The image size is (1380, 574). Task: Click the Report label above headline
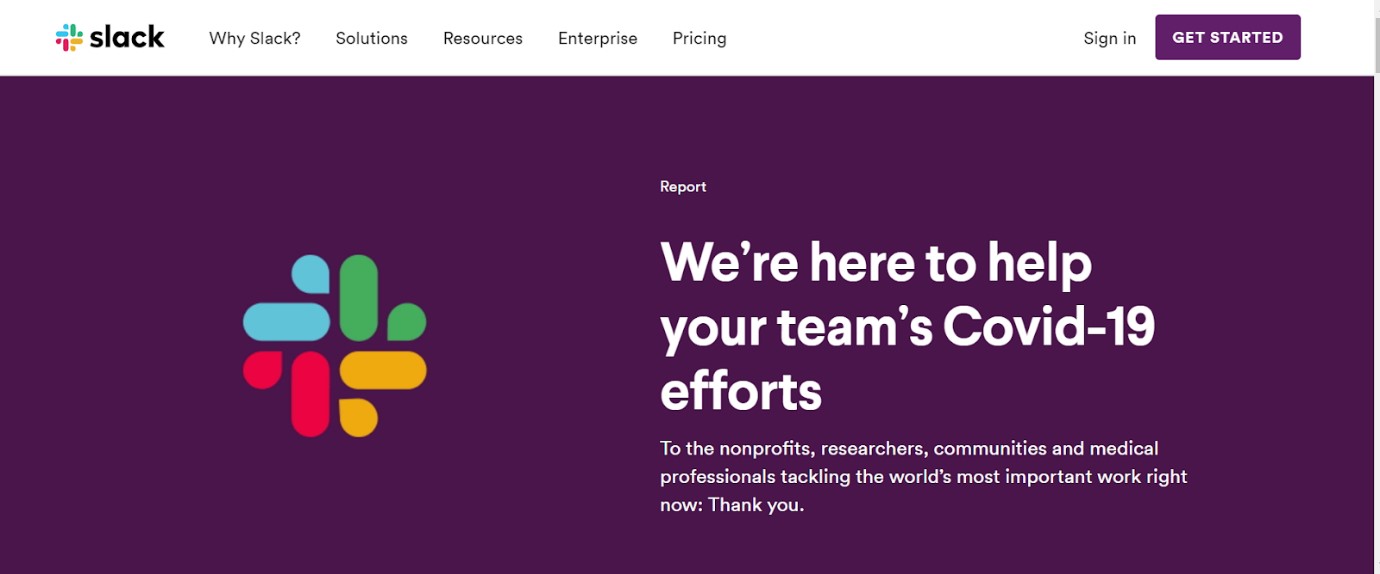[683, 187]
